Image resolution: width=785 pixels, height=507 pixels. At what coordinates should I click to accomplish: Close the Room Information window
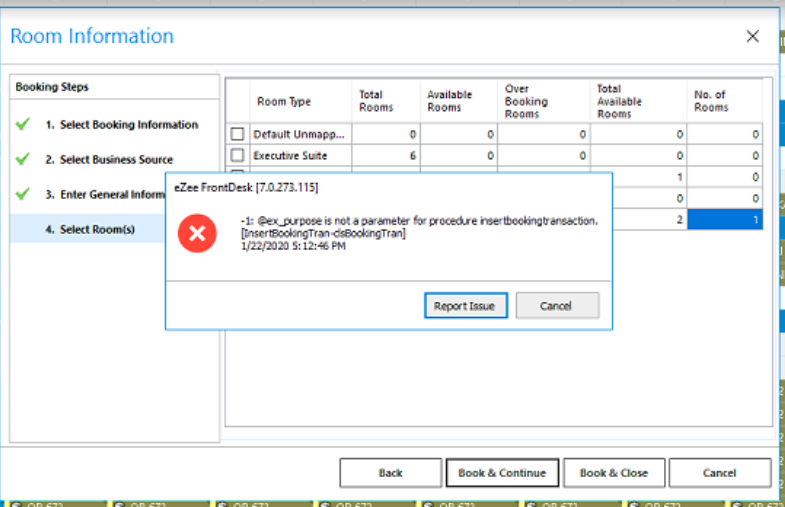[x=752, y=36]
